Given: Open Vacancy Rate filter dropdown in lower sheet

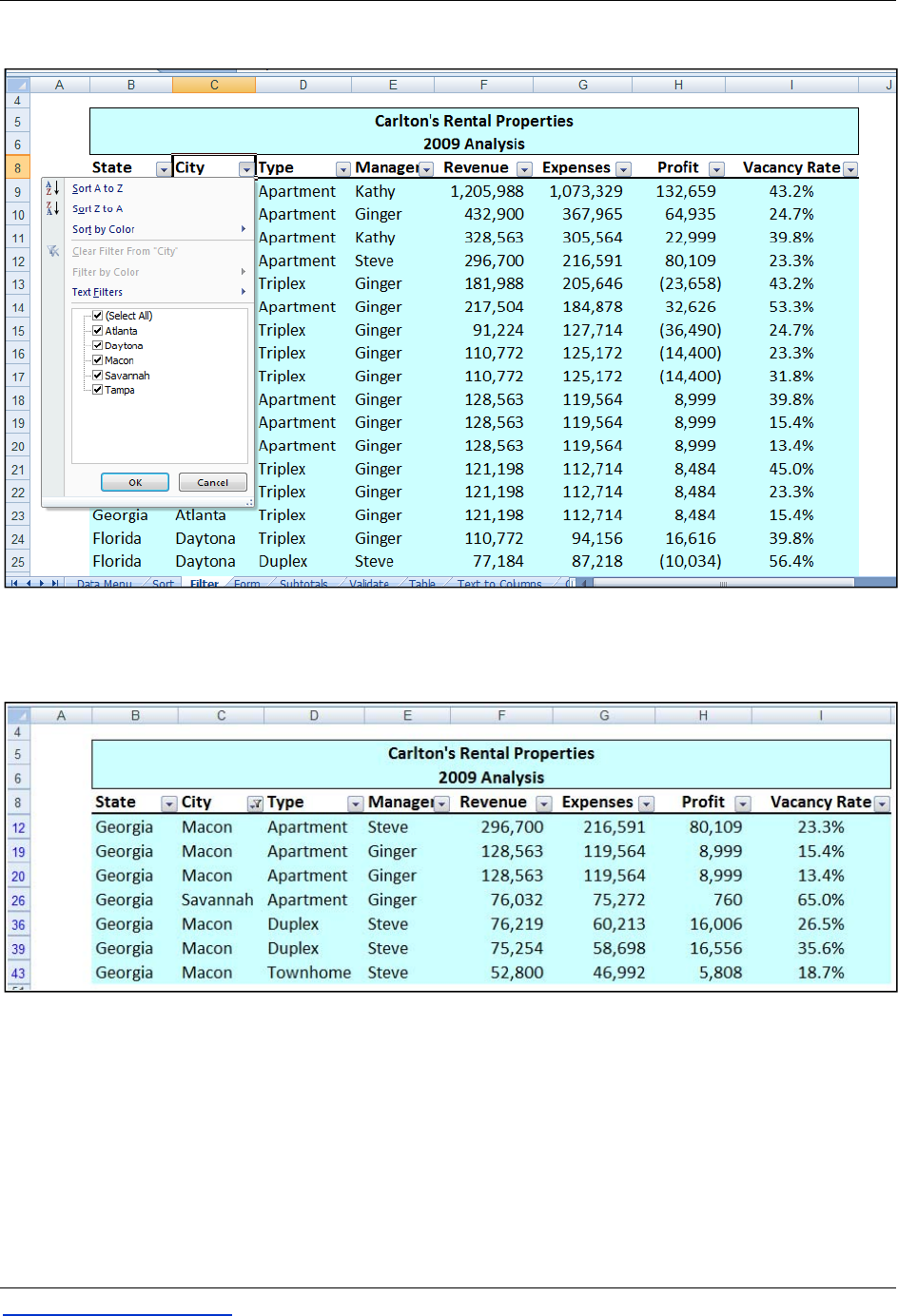Looking at the screenshot, I should (882, 803).
